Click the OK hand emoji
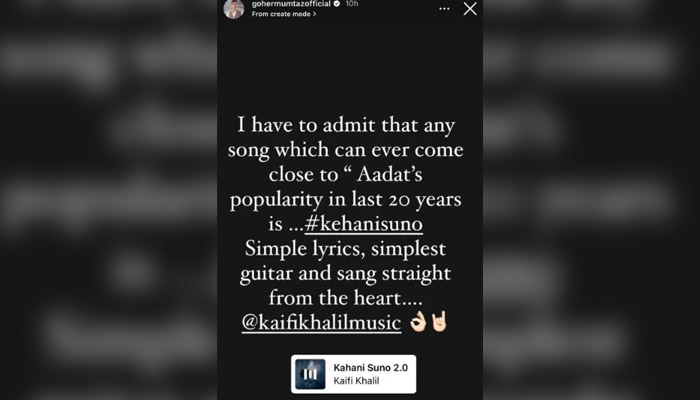 416,323
